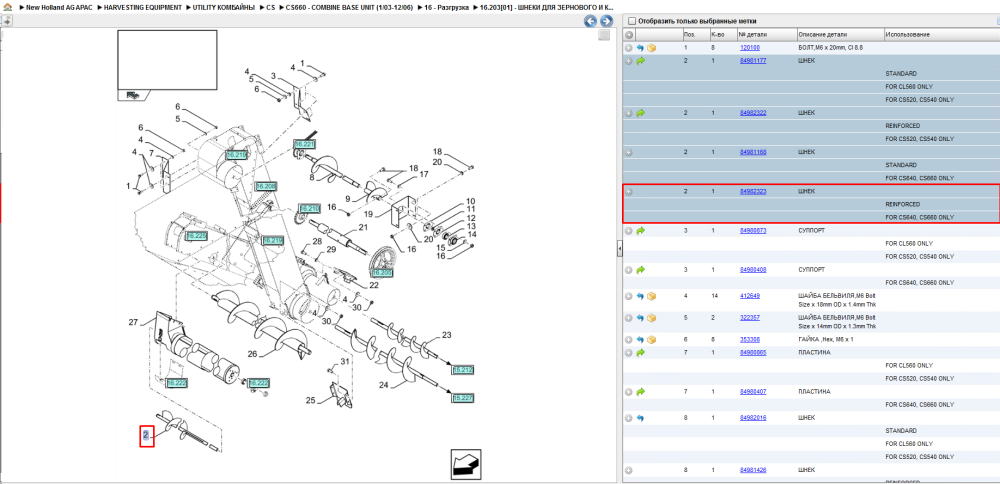Click package box icon for part 322357
Image resolution: width=1000 pixels, height=484 pixels.
652,318
